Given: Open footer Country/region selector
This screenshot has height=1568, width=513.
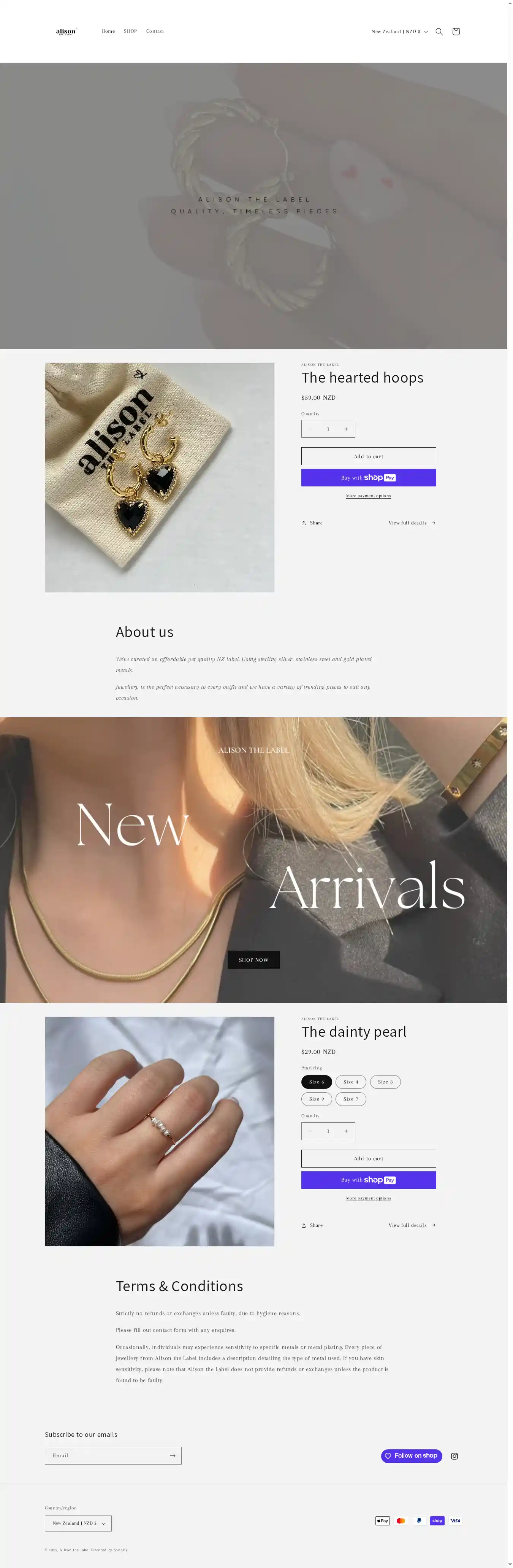Looking at the screenshot, I should point(78,1523).
